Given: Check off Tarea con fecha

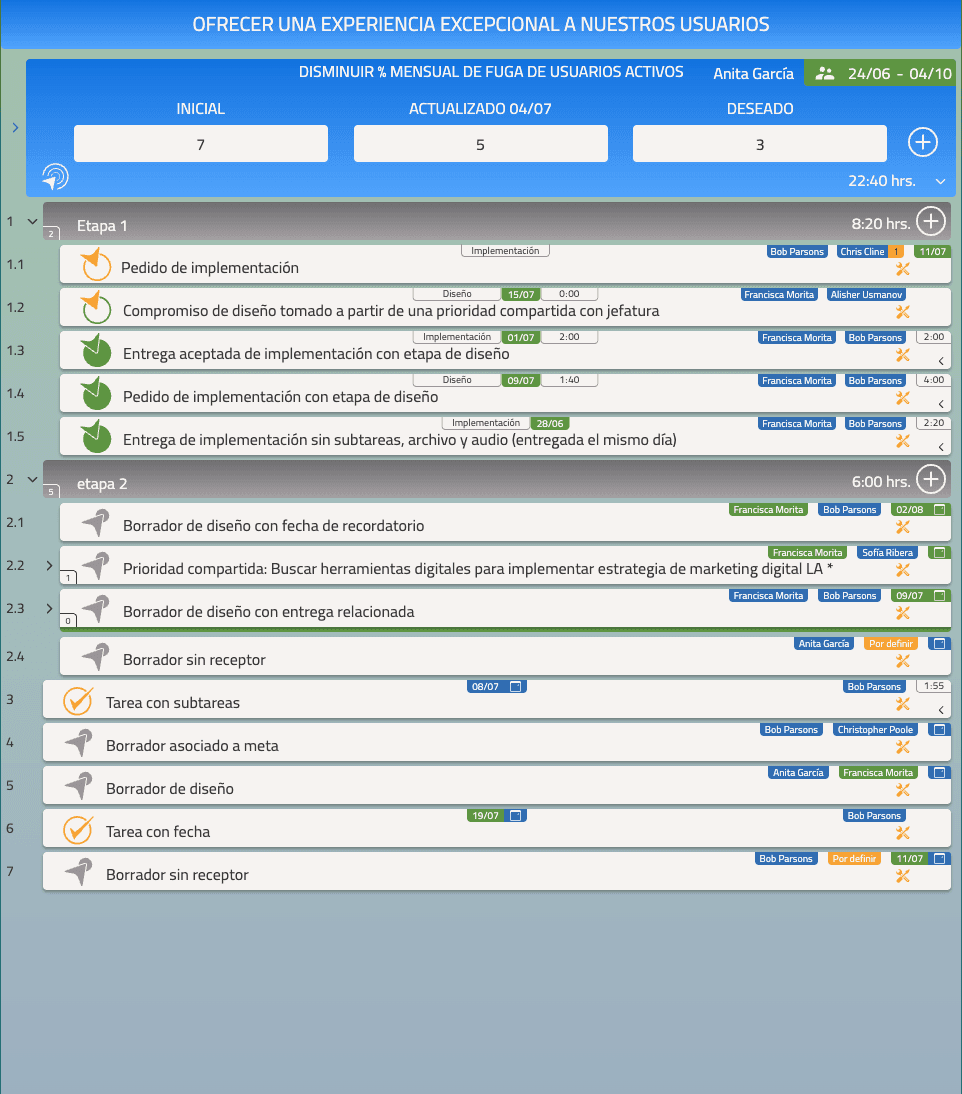Looking at the screenshot, I should coord(78,830).
